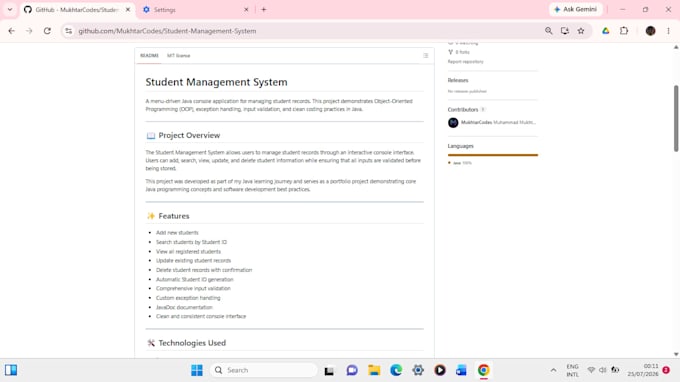Open the Widgets icon in taskbar
The height and width of the screenshot is (382, 680).
(x=11, y=370)
